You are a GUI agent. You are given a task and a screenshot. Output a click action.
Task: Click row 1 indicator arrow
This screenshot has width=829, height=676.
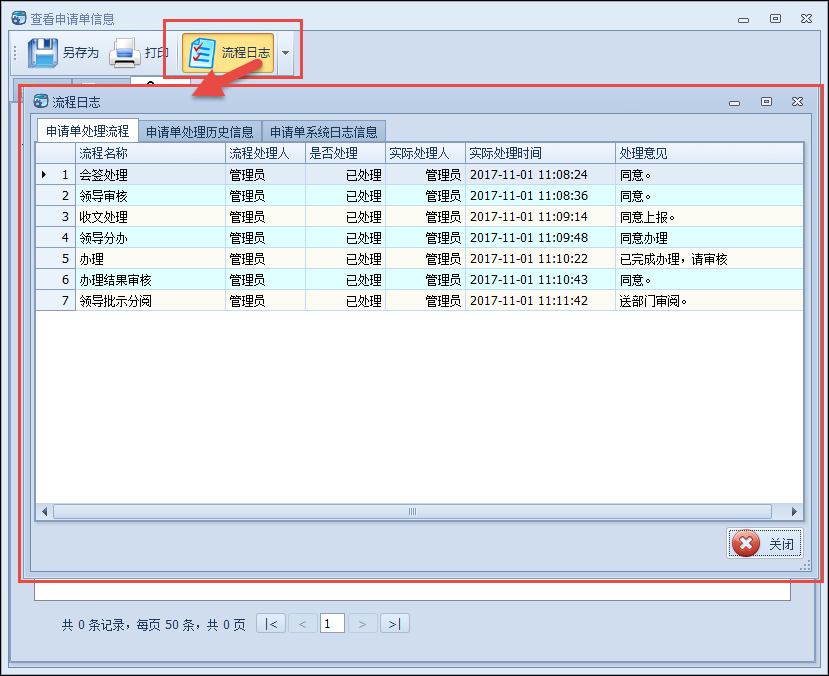click(44, 174)
